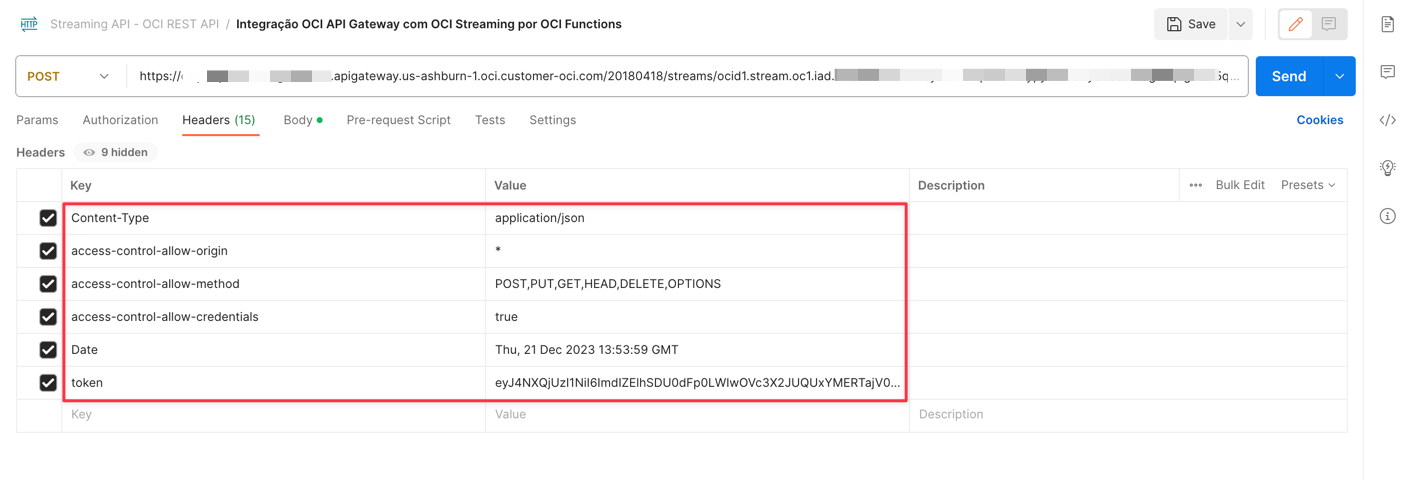
Task: Switch to the Authorization tab
Action: click(x=120, y=120)
